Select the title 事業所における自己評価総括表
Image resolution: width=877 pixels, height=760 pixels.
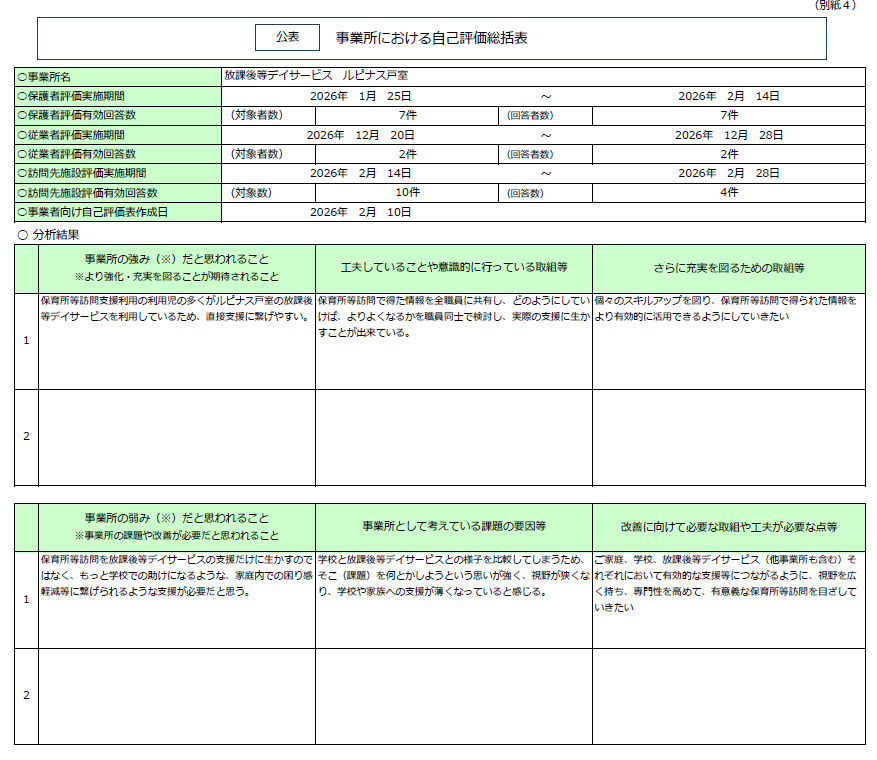[431, 39]
